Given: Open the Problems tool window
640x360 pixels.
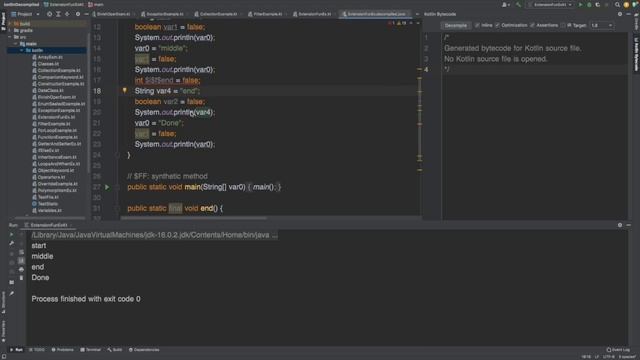Looking at the screenshot, I should 62,350.
